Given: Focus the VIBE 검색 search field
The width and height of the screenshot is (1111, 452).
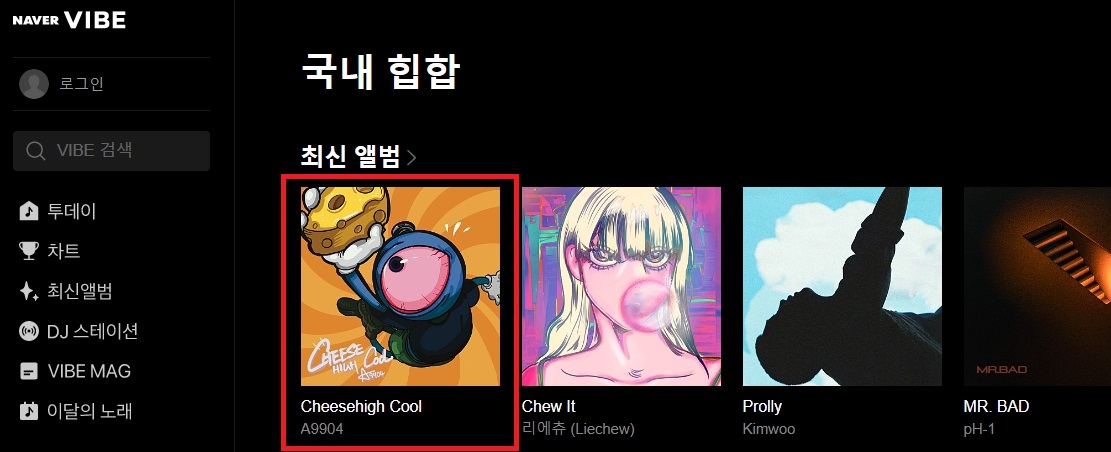Looking at the screenshot, I should pyautogui.click(x=111, y=150).
